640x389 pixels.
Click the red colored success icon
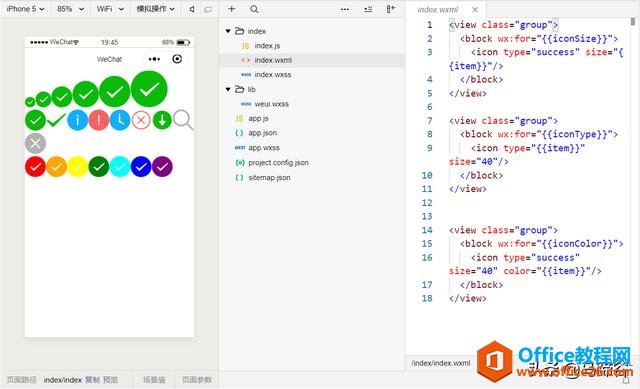[36, 167]
